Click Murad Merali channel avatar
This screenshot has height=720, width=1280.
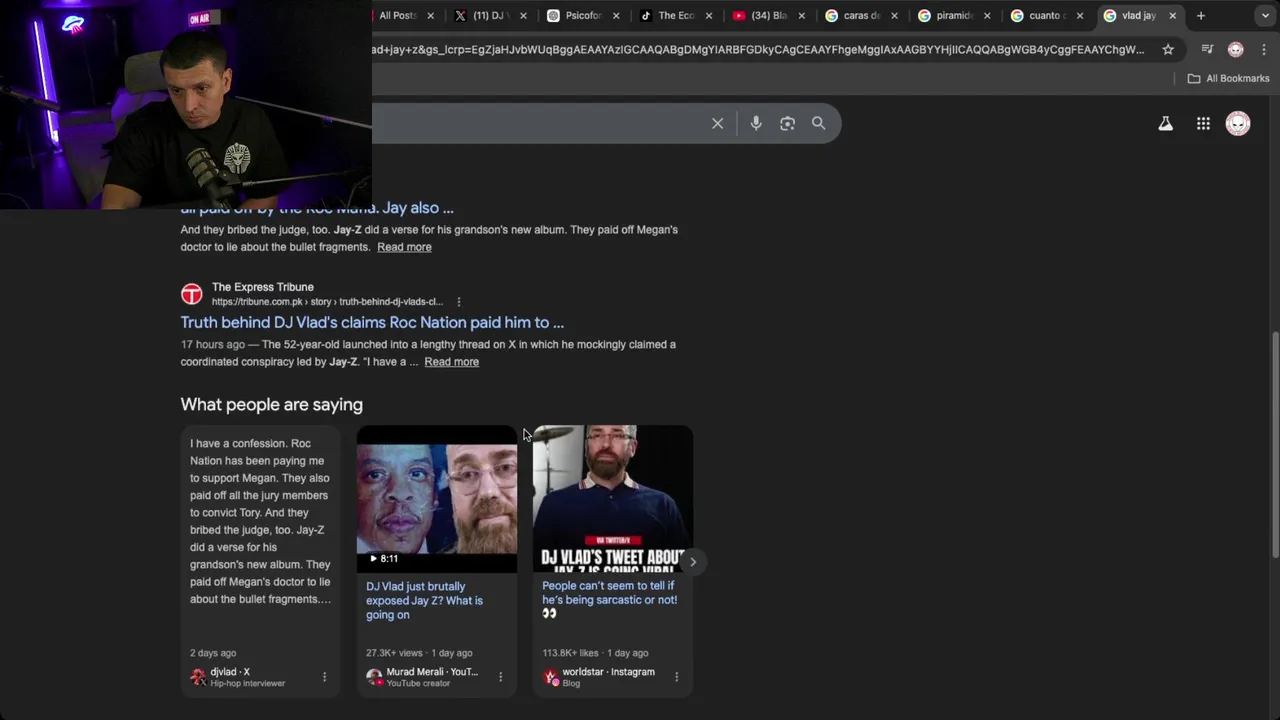click(x=374, y=677)
